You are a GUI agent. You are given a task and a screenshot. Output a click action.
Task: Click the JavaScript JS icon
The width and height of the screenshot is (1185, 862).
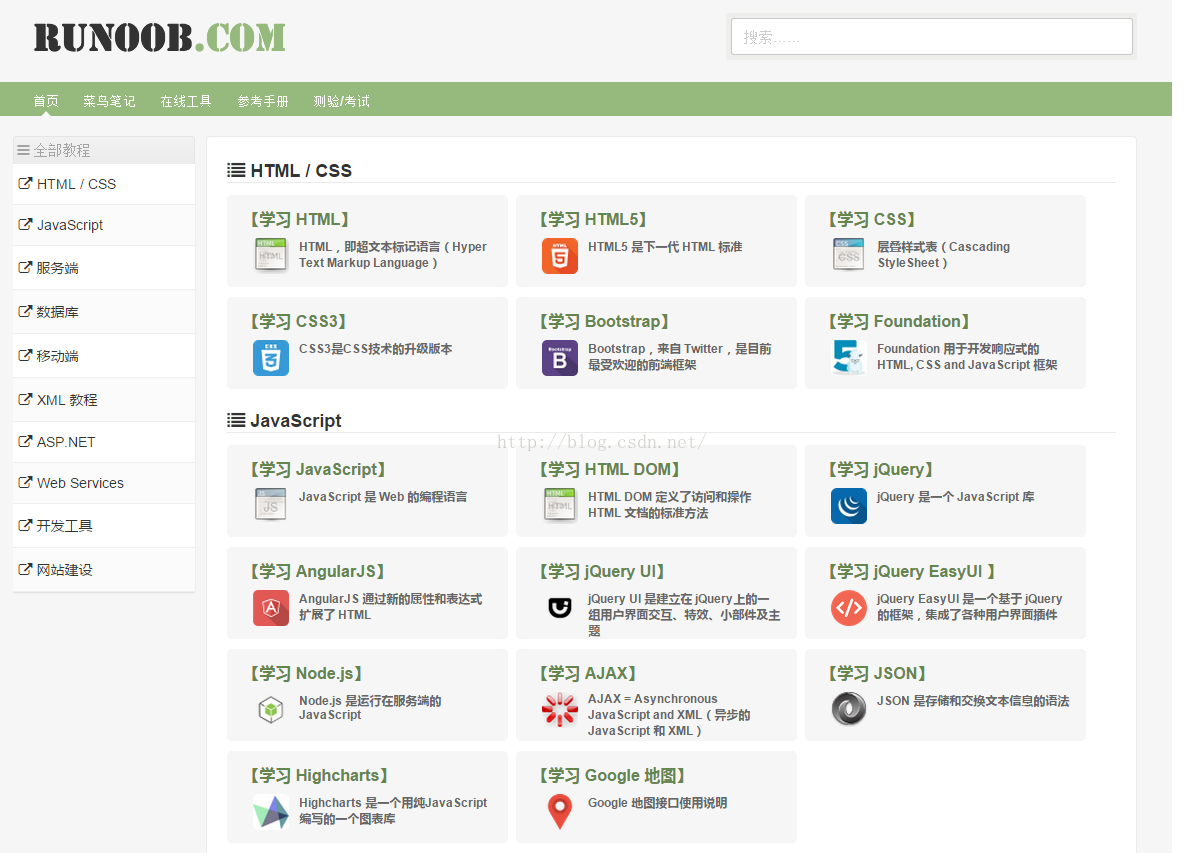pyautogui.click(x=274, y=510)
